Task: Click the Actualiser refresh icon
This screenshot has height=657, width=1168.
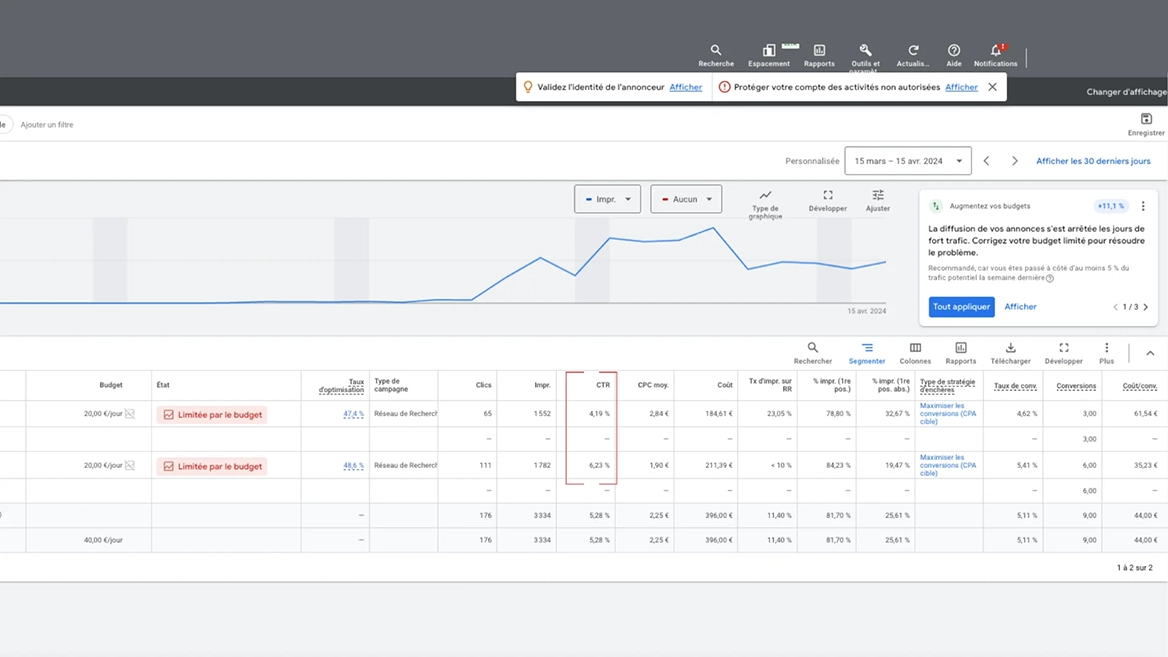Action: [913, 55]
